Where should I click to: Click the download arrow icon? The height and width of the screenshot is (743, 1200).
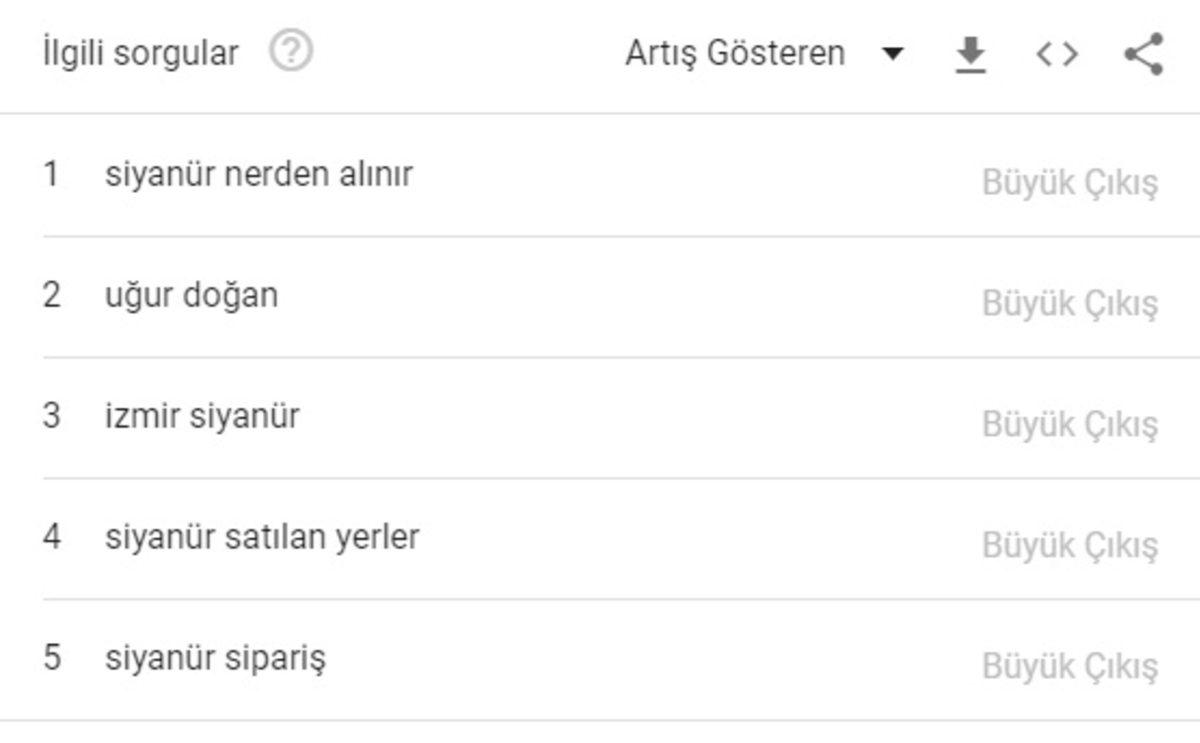click(x=969, y=54)
